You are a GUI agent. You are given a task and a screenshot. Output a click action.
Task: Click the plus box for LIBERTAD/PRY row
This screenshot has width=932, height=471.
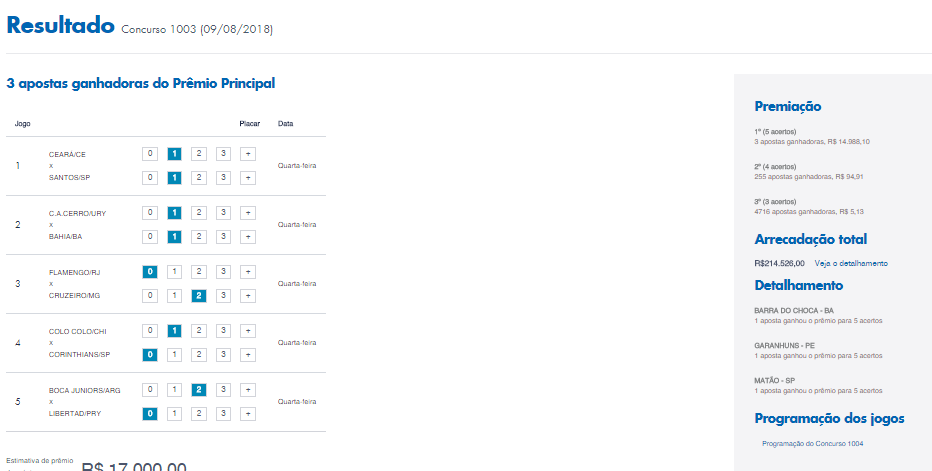248,413
